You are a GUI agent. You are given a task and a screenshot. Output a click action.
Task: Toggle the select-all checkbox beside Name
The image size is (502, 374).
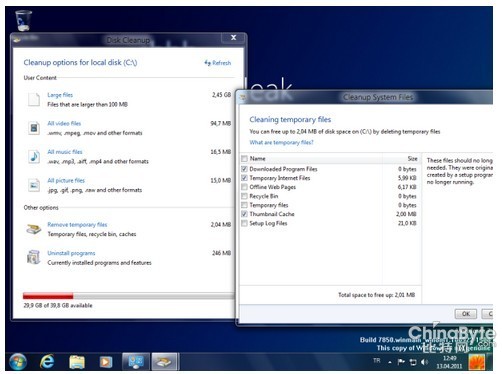pos(244,159)
